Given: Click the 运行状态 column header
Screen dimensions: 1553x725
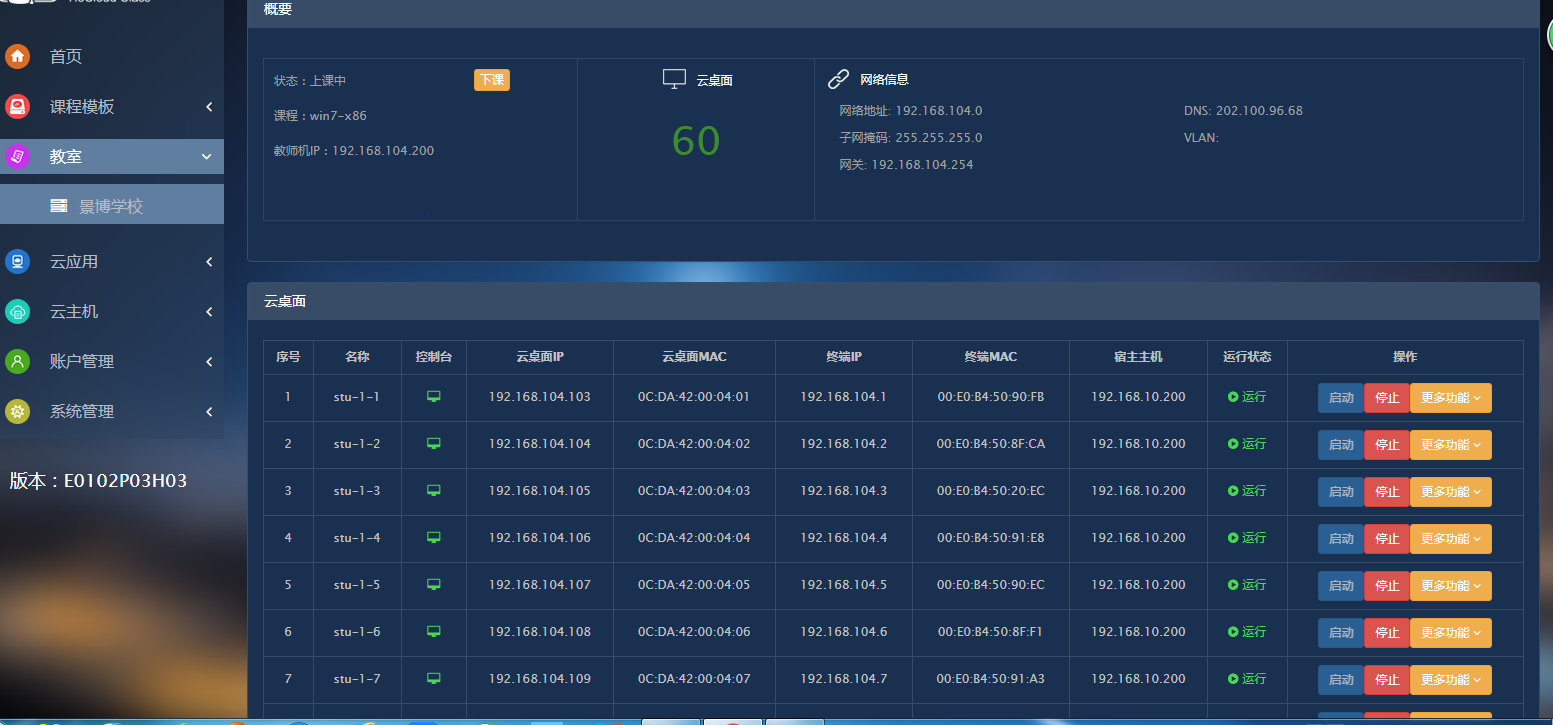Looking at the screenshot, I should [x=1246, y=357].
